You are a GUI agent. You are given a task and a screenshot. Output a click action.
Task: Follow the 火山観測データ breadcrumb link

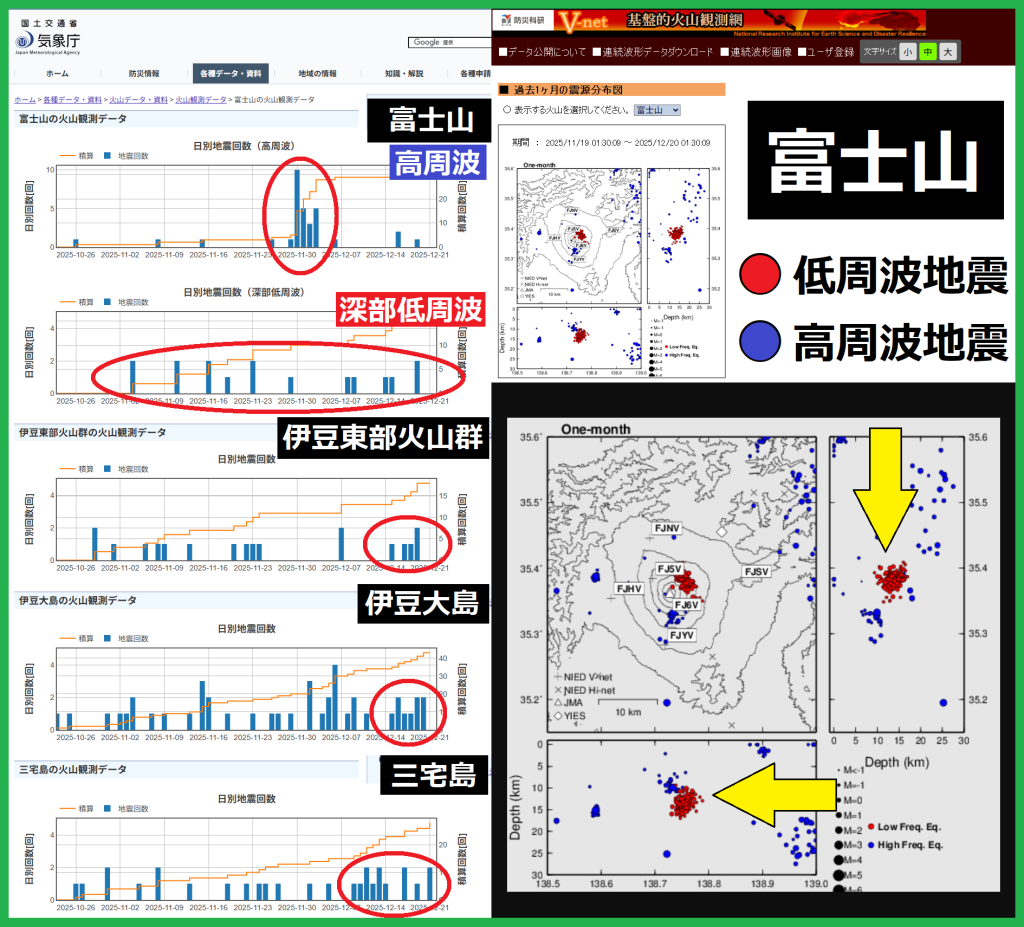(x=200, y=100)
